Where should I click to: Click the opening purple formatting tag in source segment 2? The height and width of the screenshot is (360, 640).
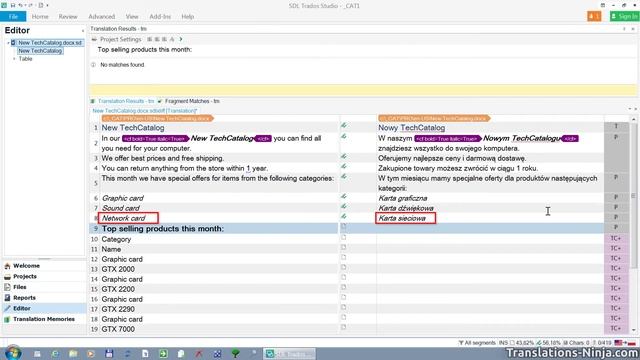(156, 139)
